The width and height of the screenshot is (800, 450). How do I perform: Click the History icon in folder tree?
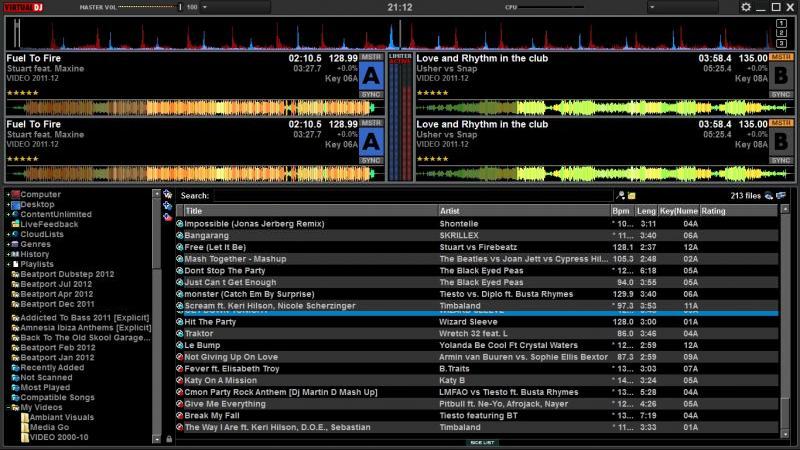16,254
